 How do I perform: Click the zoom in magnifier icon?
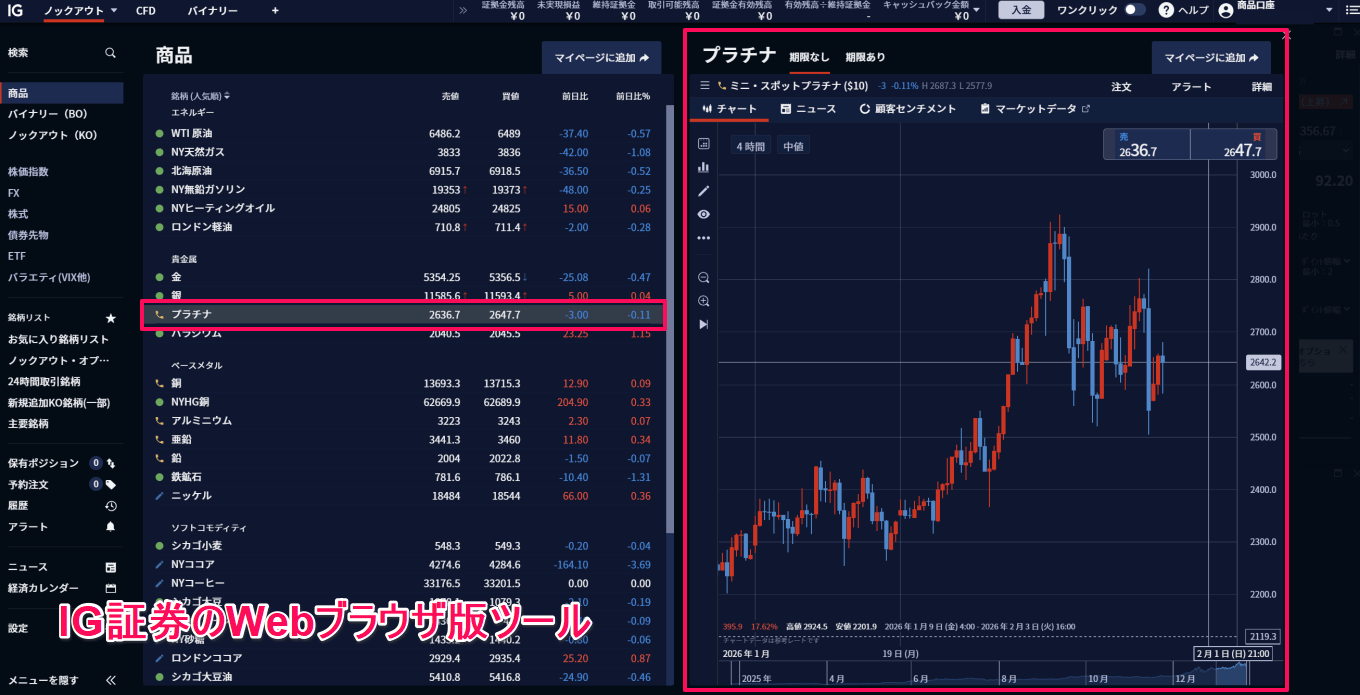[703, 301]
